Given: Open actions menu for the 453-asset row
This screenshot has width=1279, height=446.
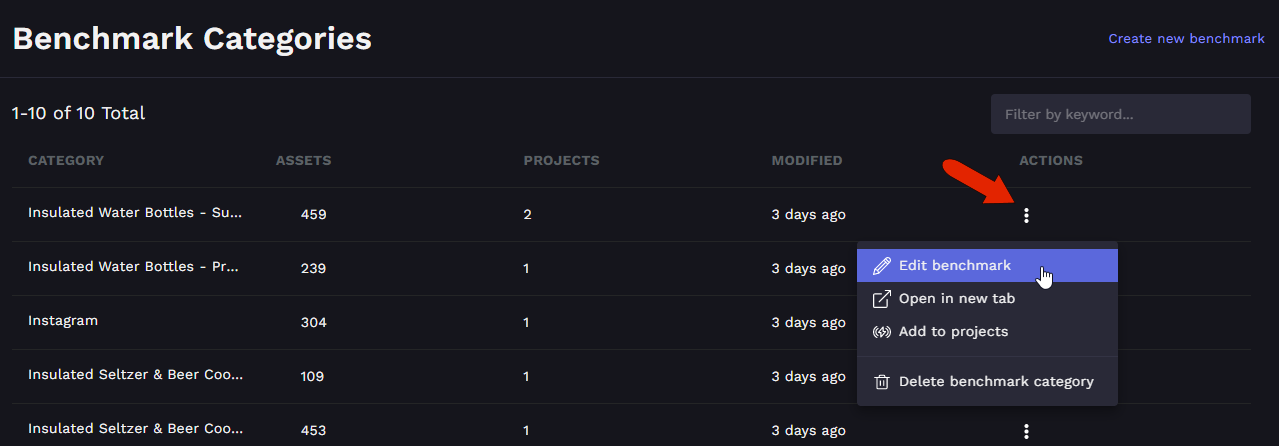Looking at the screenshot, I should click(x=1026, y=431).
